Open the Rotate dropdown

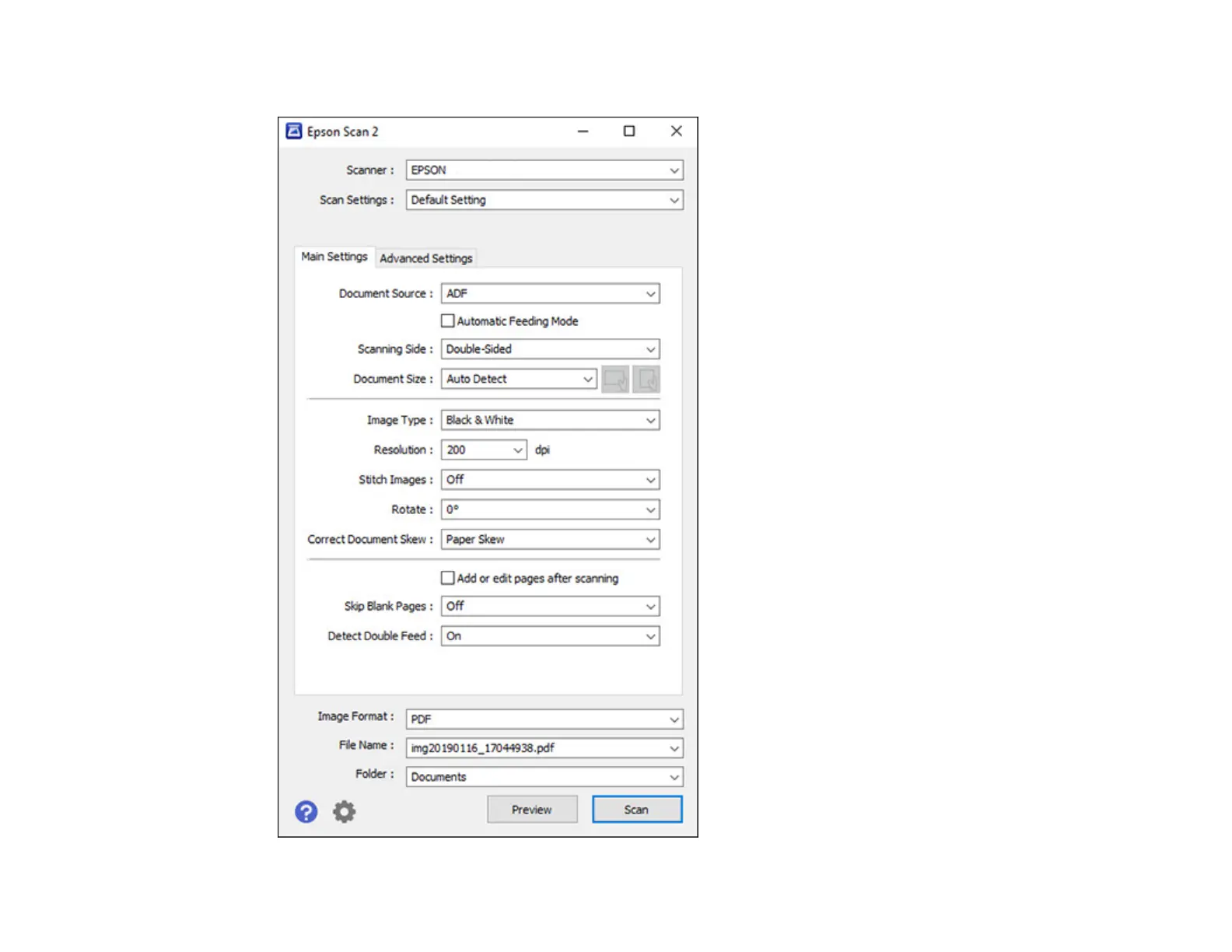(x=551, y=509)
